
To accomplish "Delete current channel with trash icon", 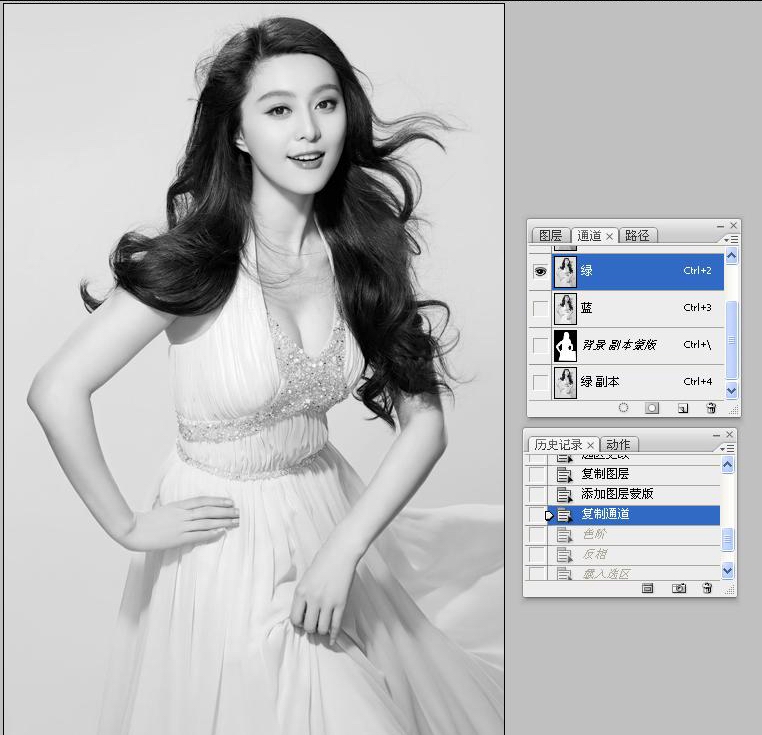I will coord(711,408).
